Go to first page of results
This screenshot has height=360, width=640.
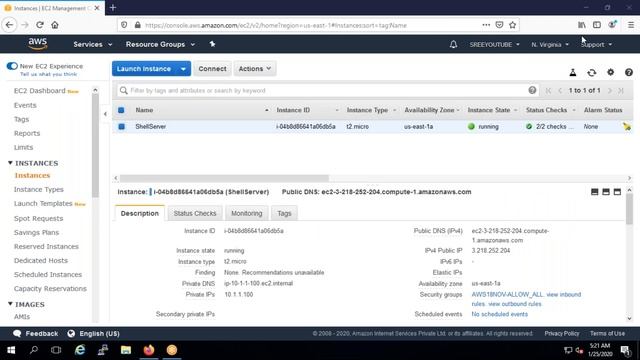pos(548,91)
